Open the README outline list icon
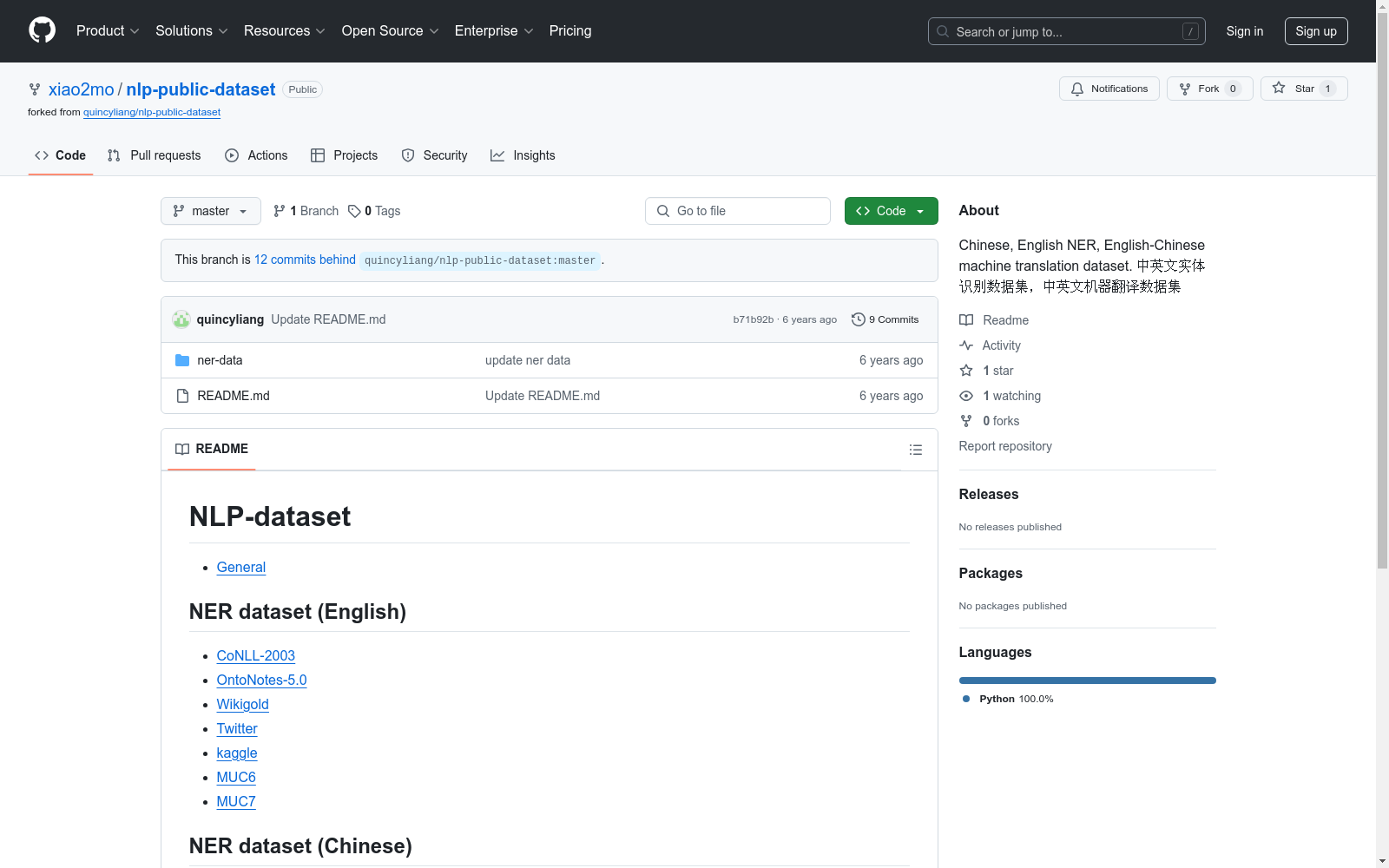 coord(916,450)
